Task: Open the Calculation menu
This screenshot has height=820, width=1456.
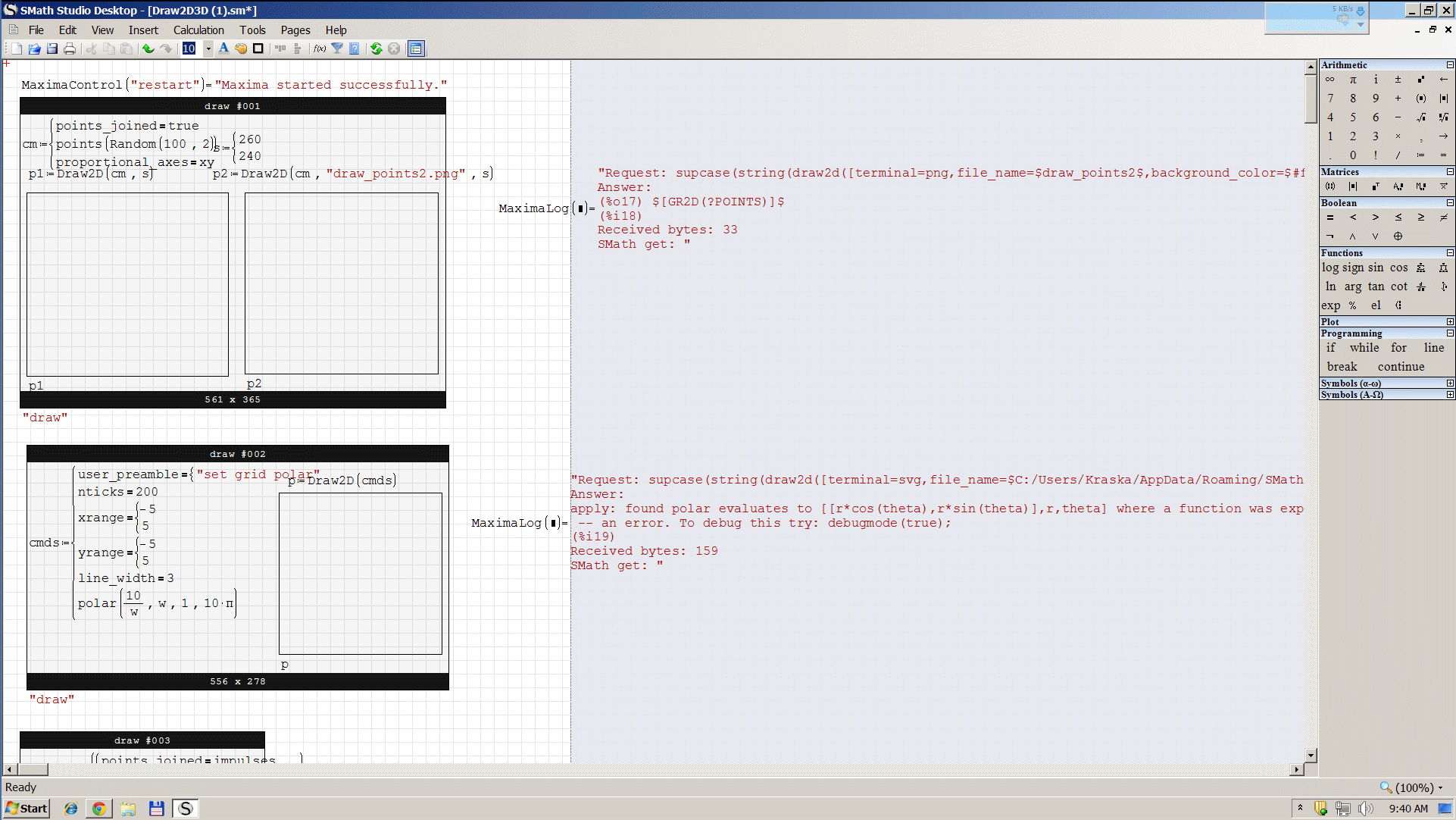Action: tap(198, 30)
